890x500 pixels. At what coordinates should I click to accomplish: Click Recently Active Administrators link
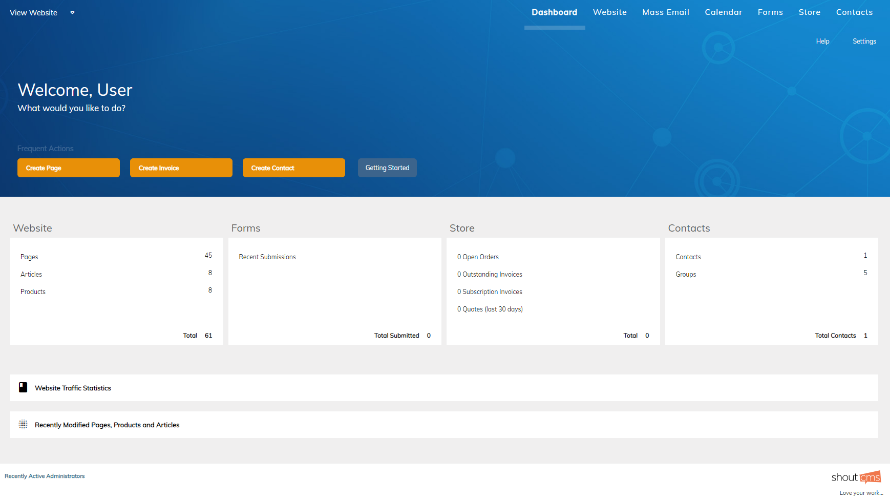45,476
